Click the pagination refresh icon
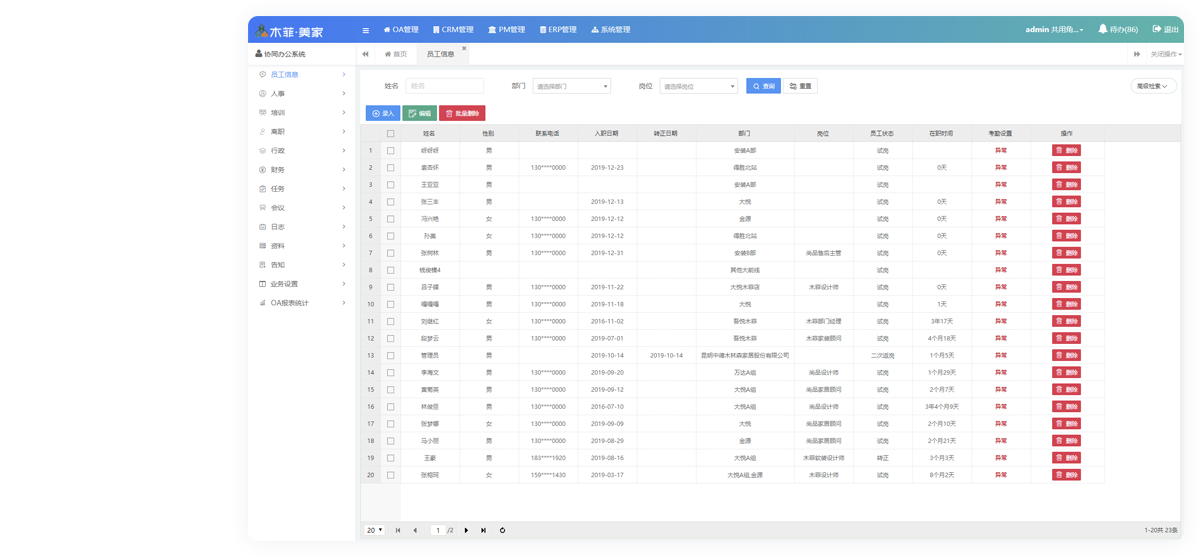This screenshot has height=557, width=1200. coord(502,530)
